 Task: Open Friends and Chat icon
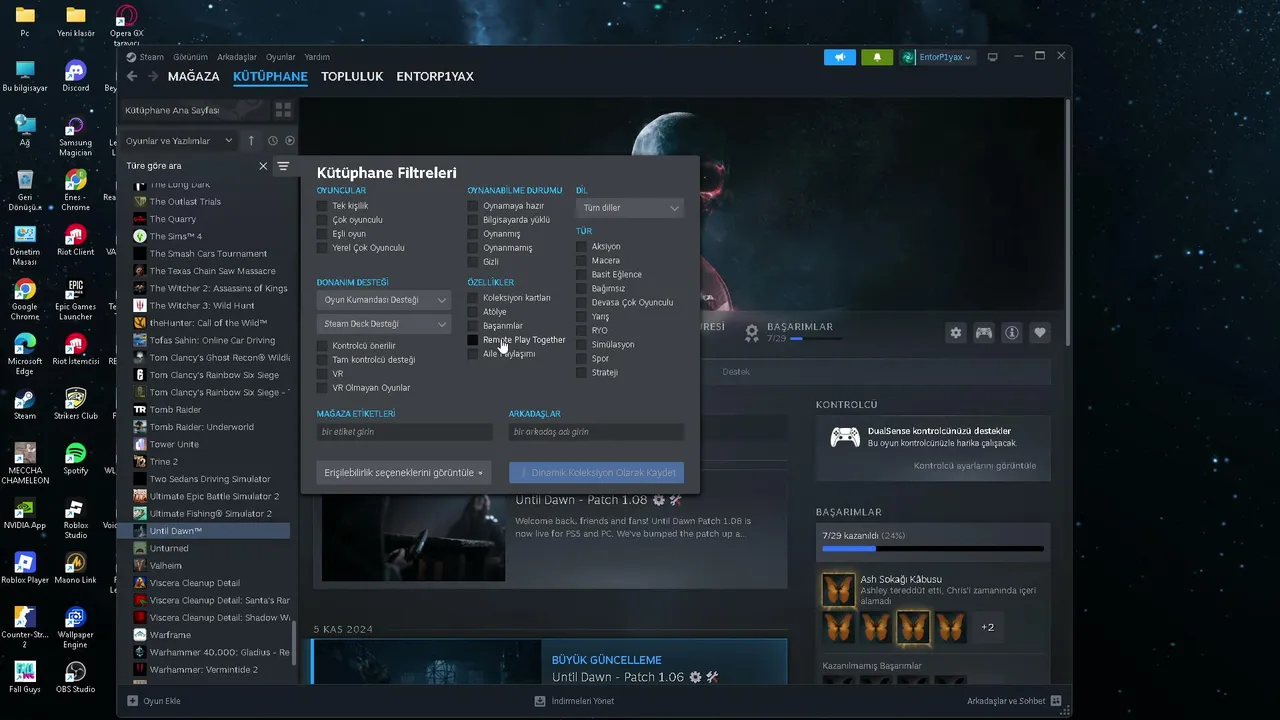(1056, 701)
